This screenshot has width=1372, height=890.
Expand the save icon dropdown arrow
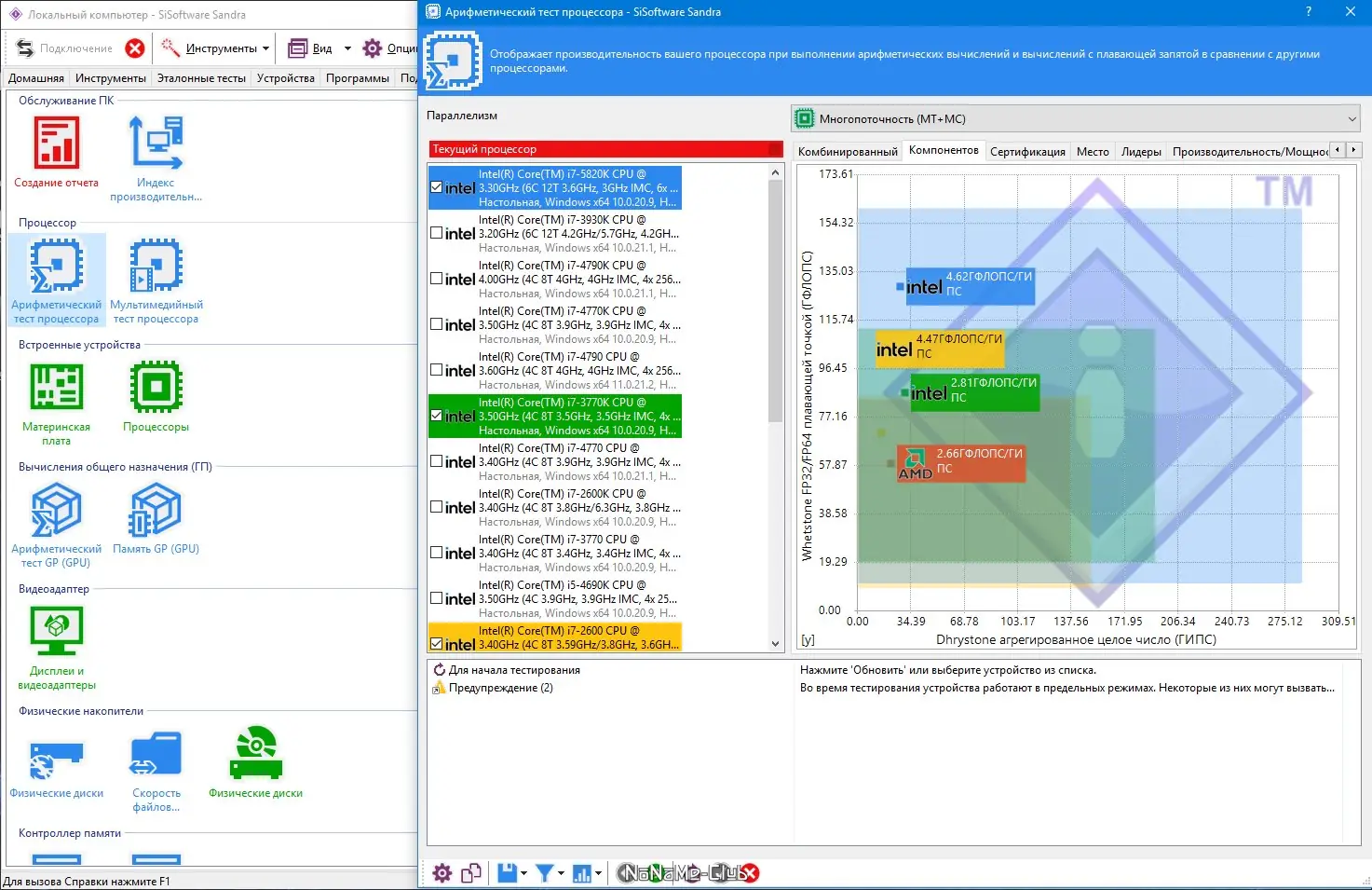pos(523,873)
